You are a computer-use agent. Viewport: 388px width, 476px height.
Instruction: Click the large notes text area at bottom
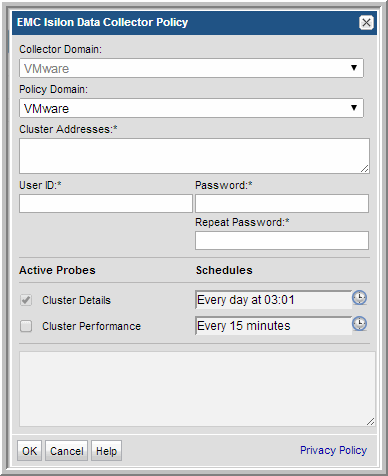[x=197, y=389]
